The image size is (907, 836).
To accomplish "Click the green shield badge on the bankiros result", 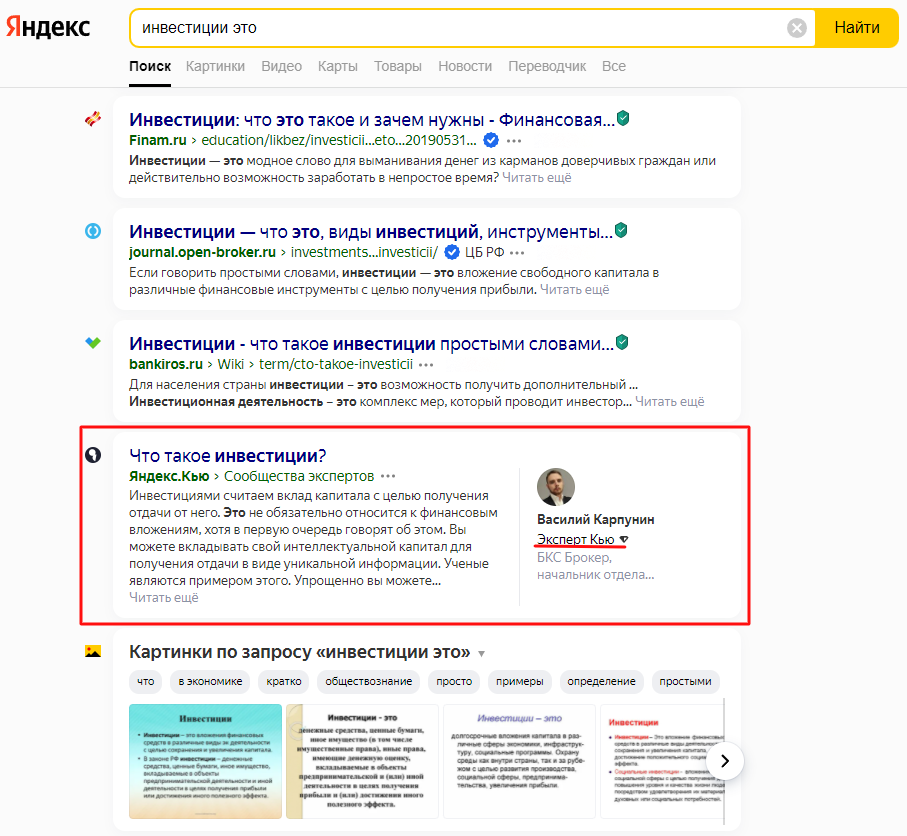I will click(622, 342).
